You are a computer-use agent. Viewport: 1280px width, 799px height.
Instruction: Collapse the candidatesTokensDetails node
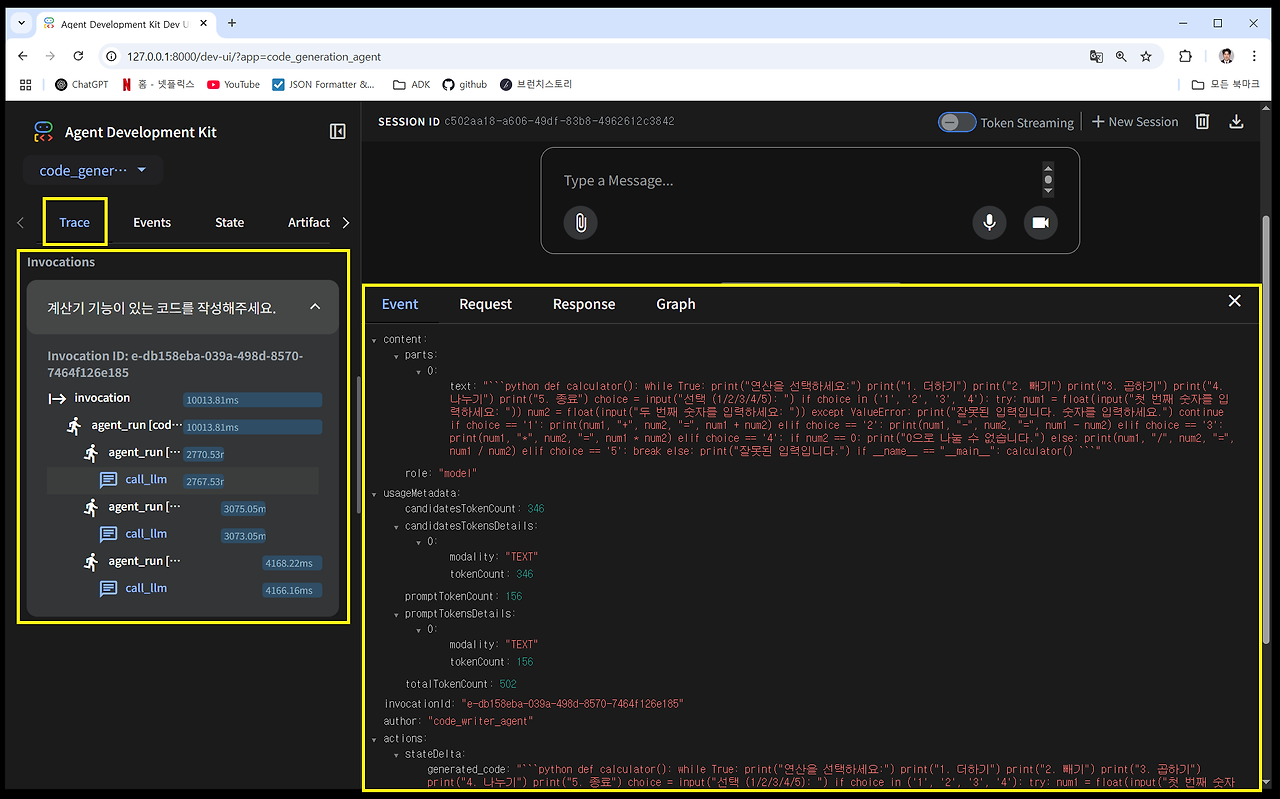tap(396, 526)
